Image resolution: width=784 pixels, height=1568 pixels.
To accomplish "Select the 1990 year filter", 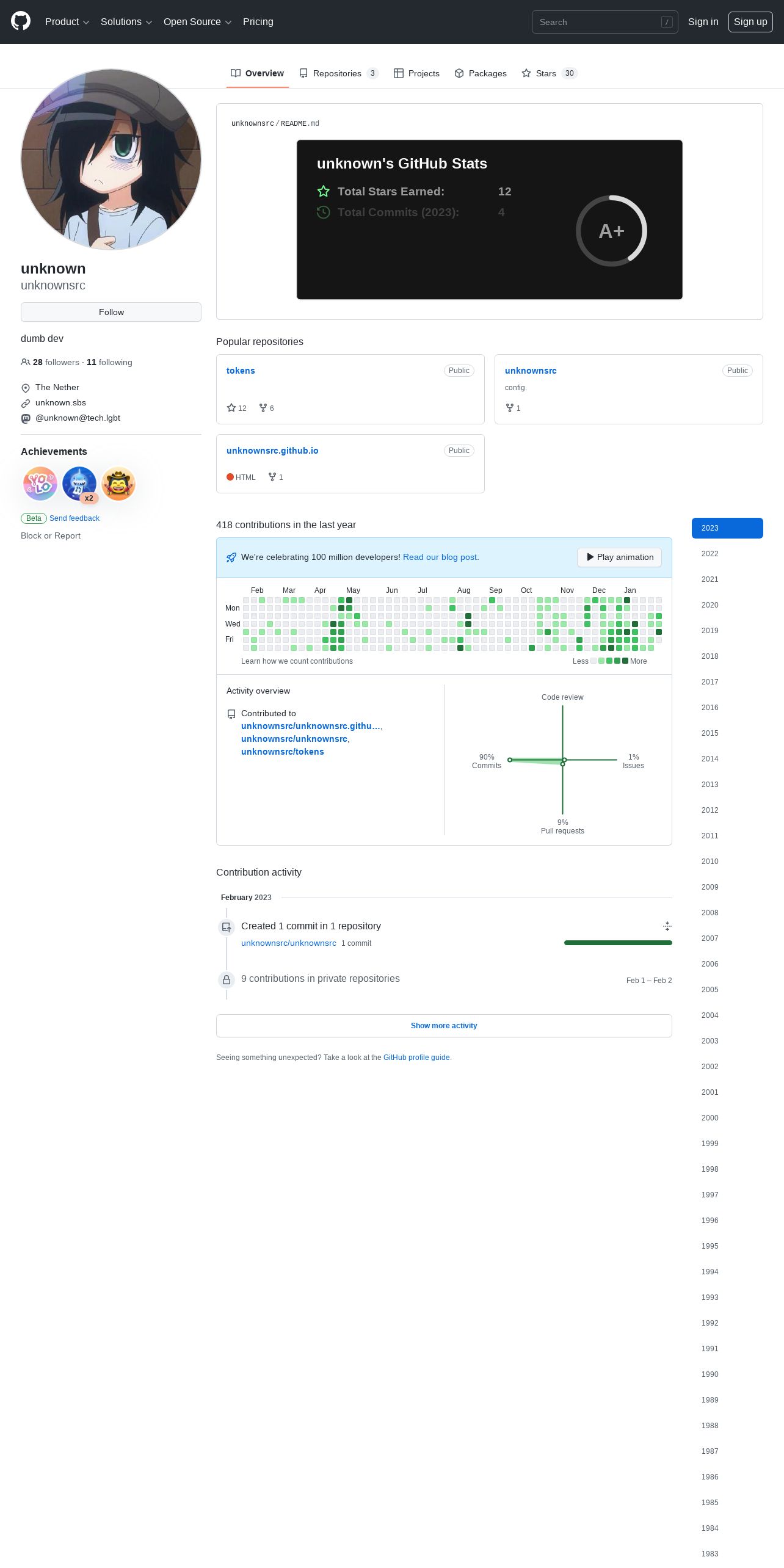I will [727, 1374].
